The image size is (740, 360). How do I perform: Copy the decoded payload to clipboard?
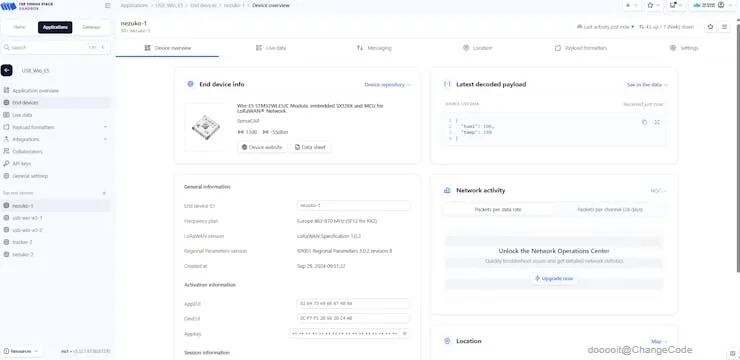click(x=644, y=122)
